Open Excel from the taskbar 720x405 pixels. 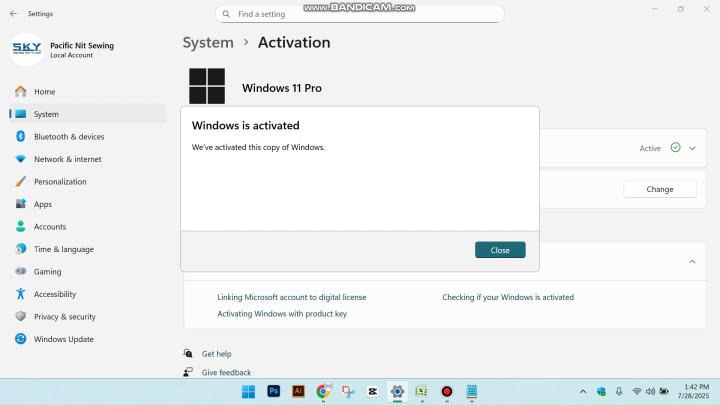[x=422, y=391]
